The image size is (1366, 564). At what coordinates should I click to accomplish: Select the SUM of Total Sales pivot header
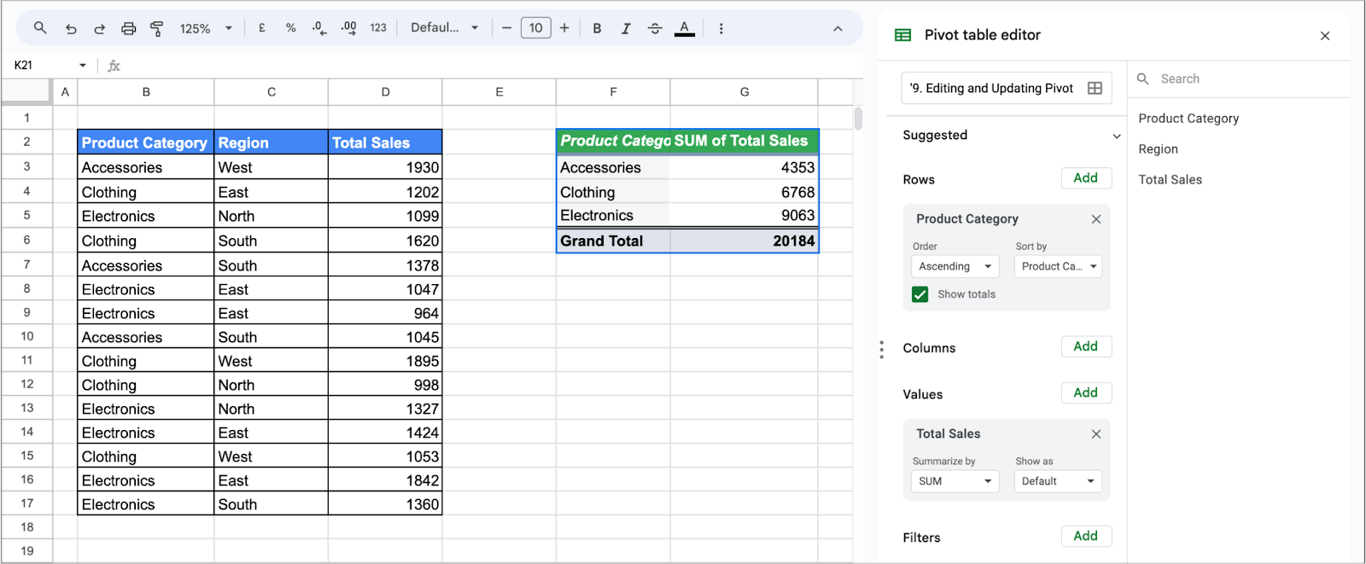744,141
